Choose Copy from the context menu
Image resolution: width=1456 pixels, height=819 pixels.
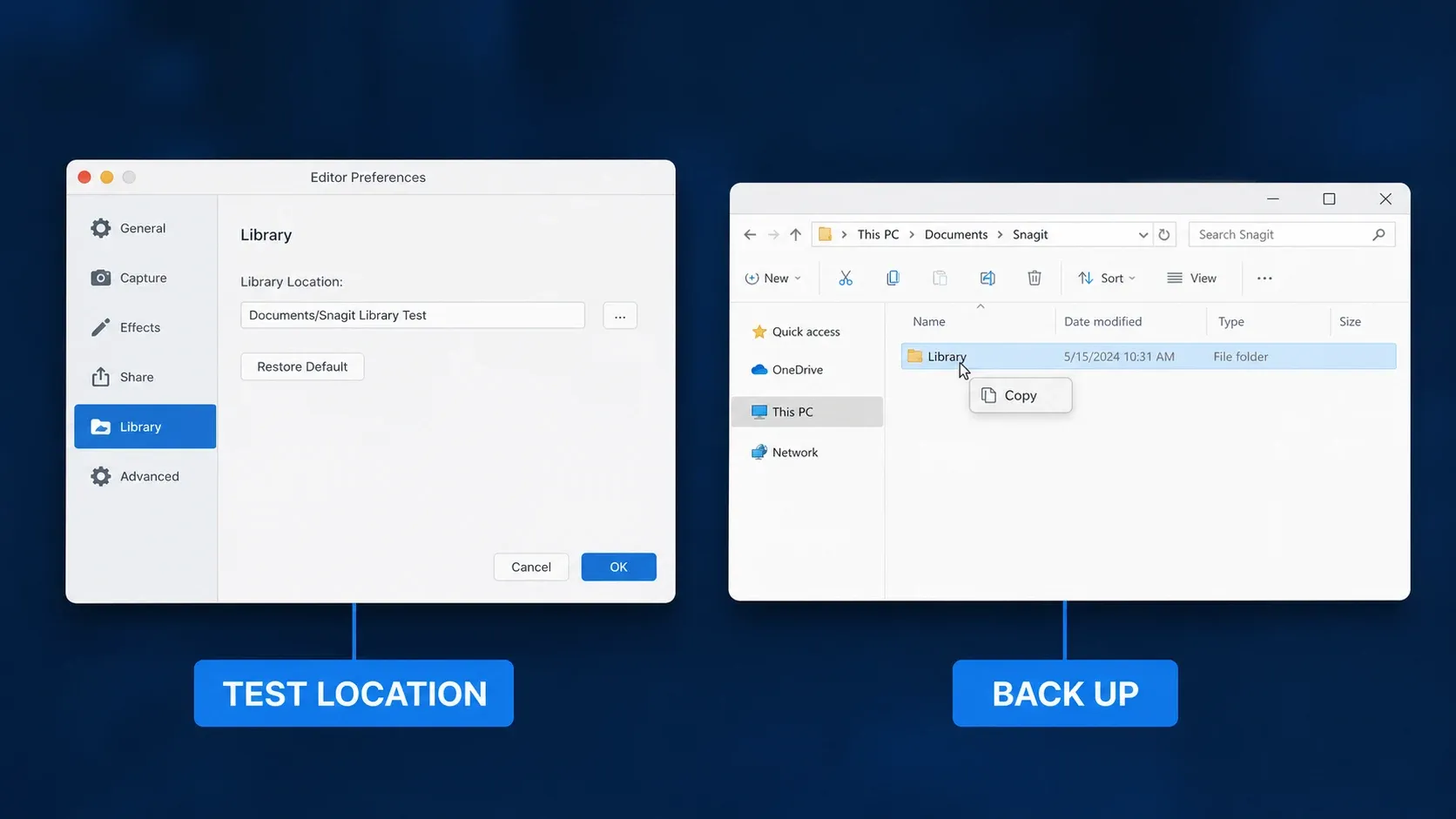(1021, 395)
